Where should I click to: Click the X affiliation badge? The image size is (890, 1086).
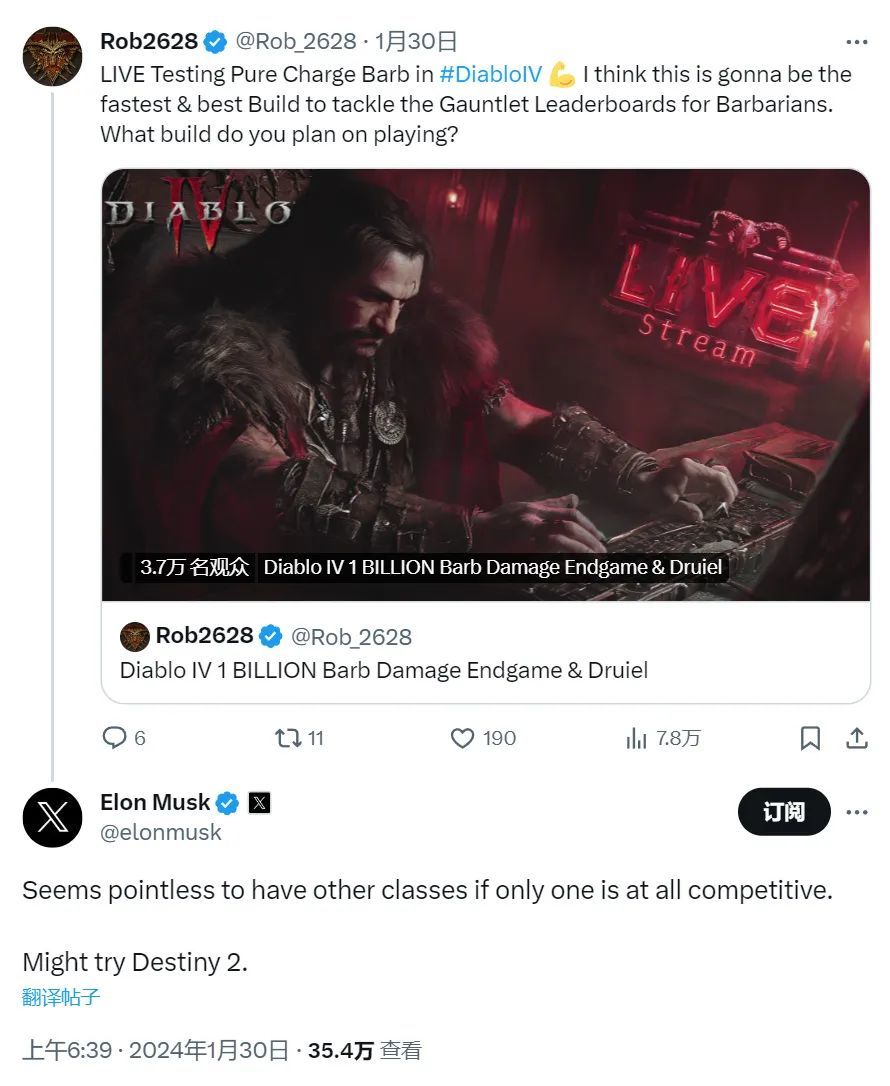pos(259,802)
